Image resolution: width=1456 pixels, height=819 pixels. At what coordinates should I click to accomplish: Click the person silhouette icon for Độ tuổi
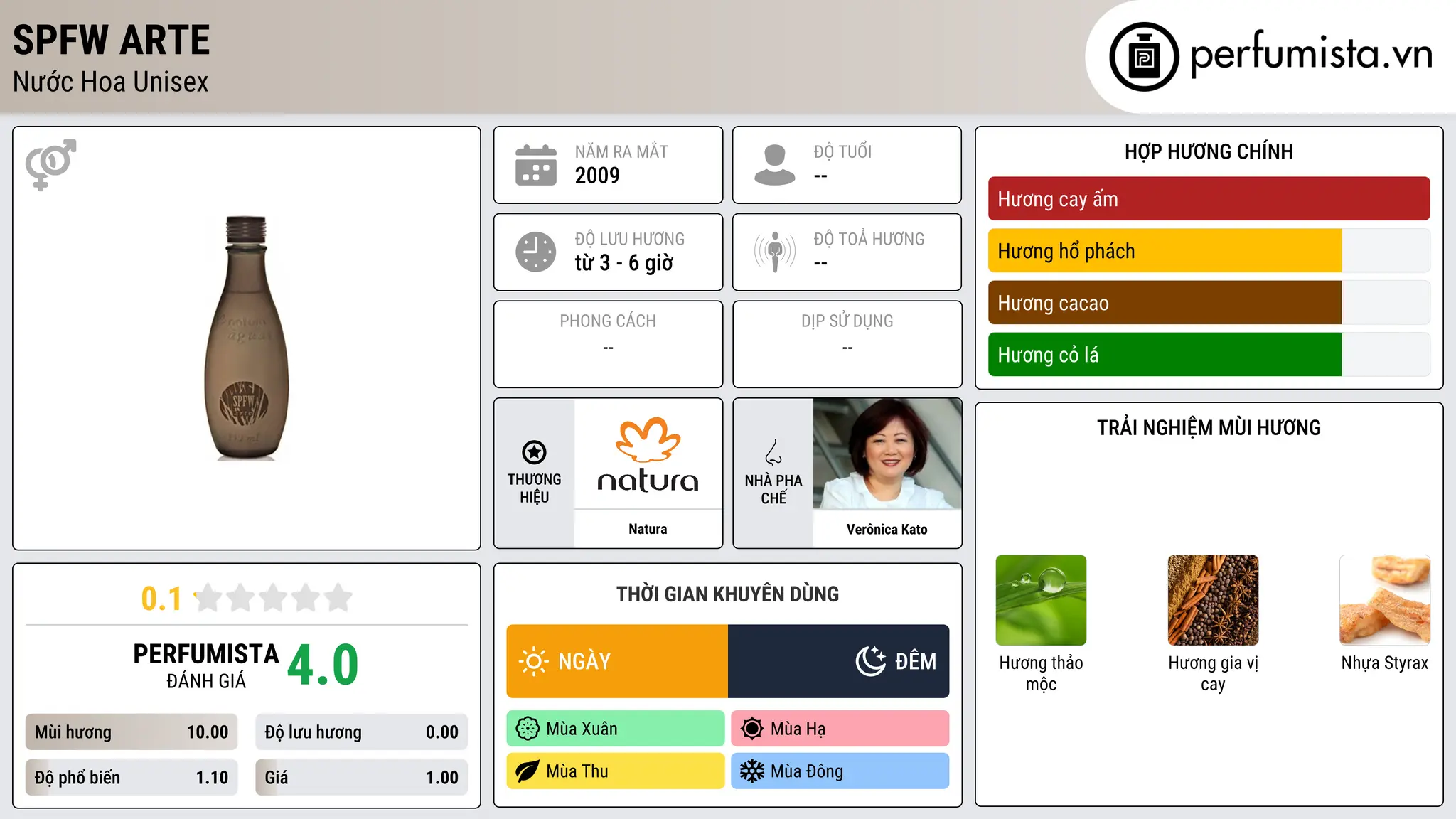coord(774,165)
